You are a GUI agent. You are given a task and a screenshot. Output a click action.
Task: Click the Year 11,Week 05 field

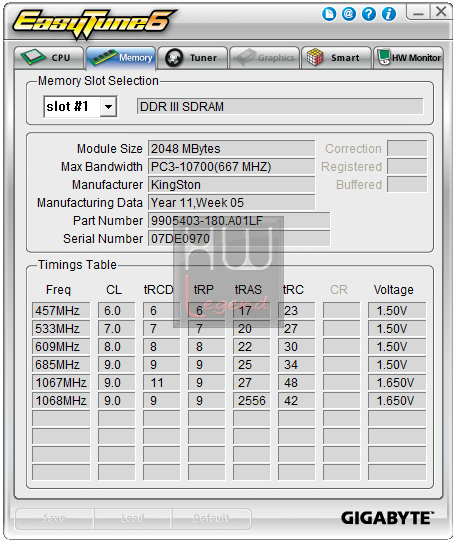tap(231, 203)
